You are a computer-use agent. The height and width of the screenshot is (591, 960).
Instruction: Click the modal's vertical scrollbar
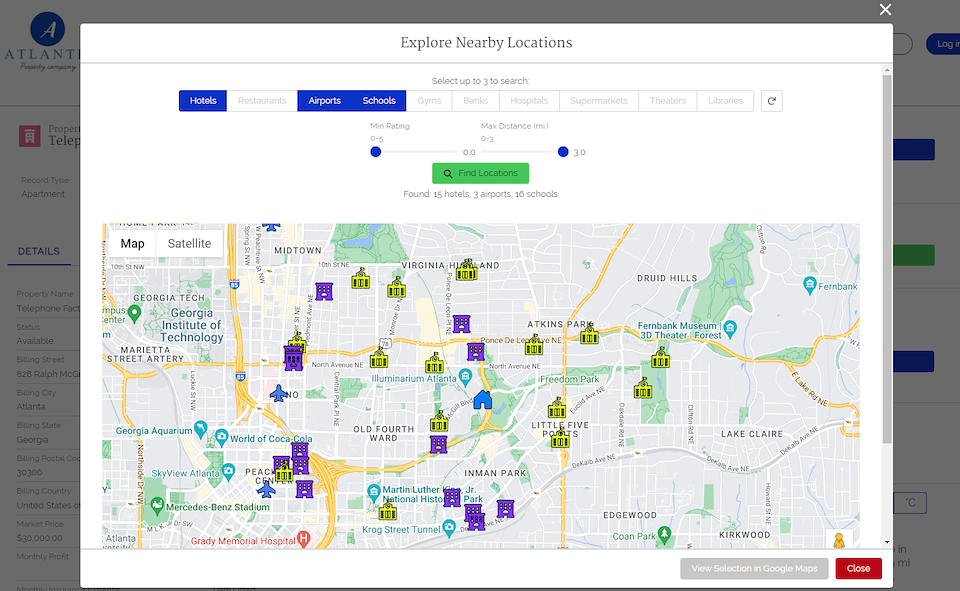point(886,260)
